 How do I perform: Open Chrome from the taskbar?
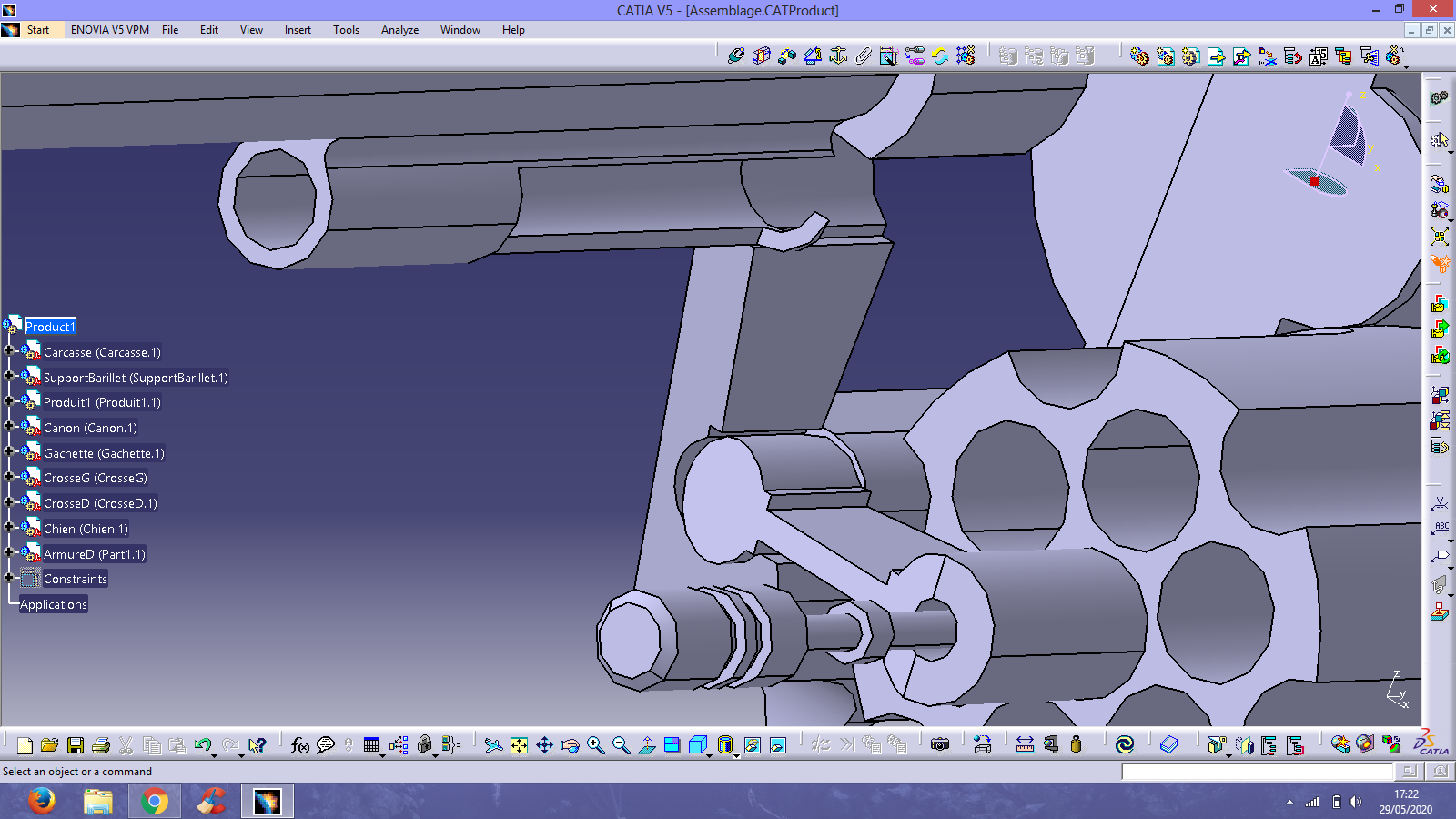click(x=155, y=801)
